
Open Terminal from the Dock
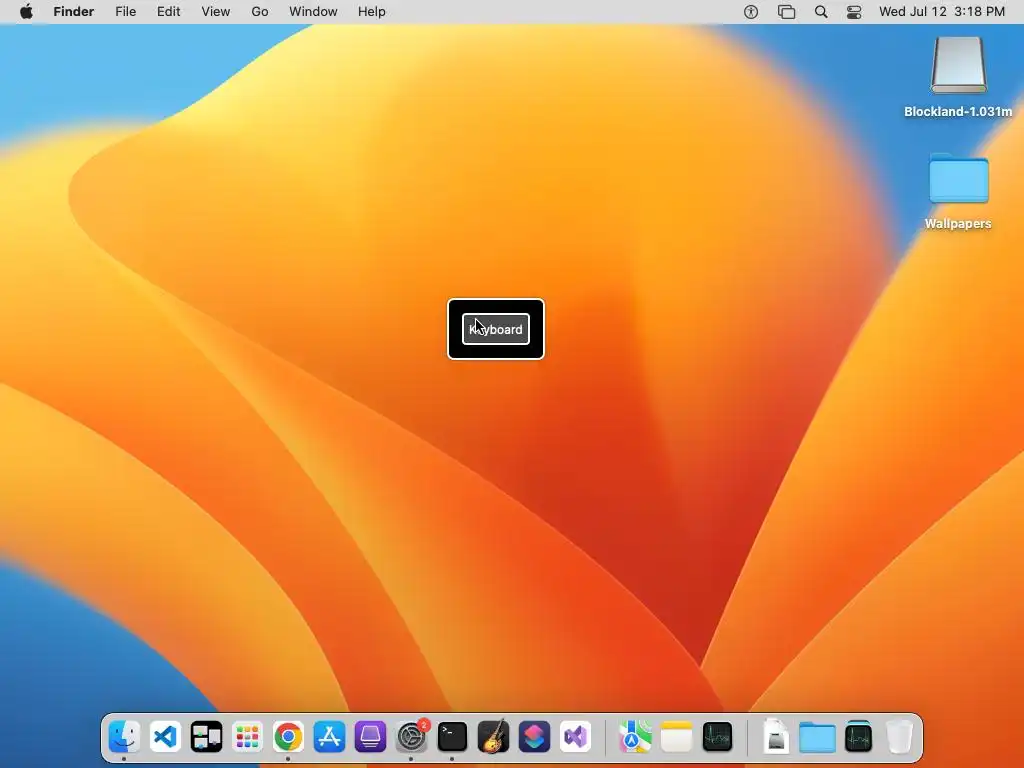(452, 737)
